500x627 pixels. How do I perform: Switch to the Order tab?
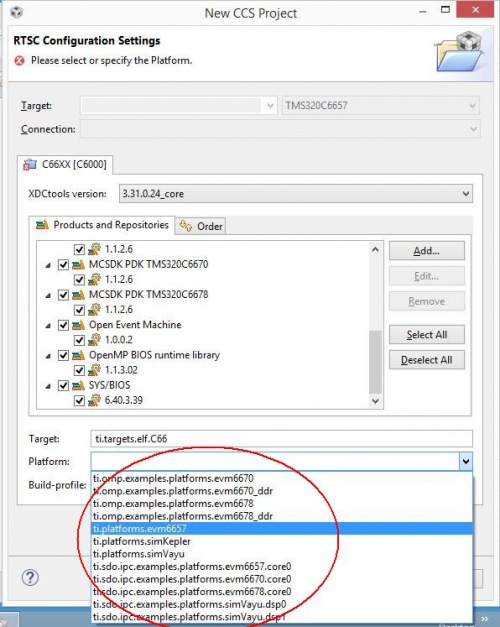[x=201, y=226]
